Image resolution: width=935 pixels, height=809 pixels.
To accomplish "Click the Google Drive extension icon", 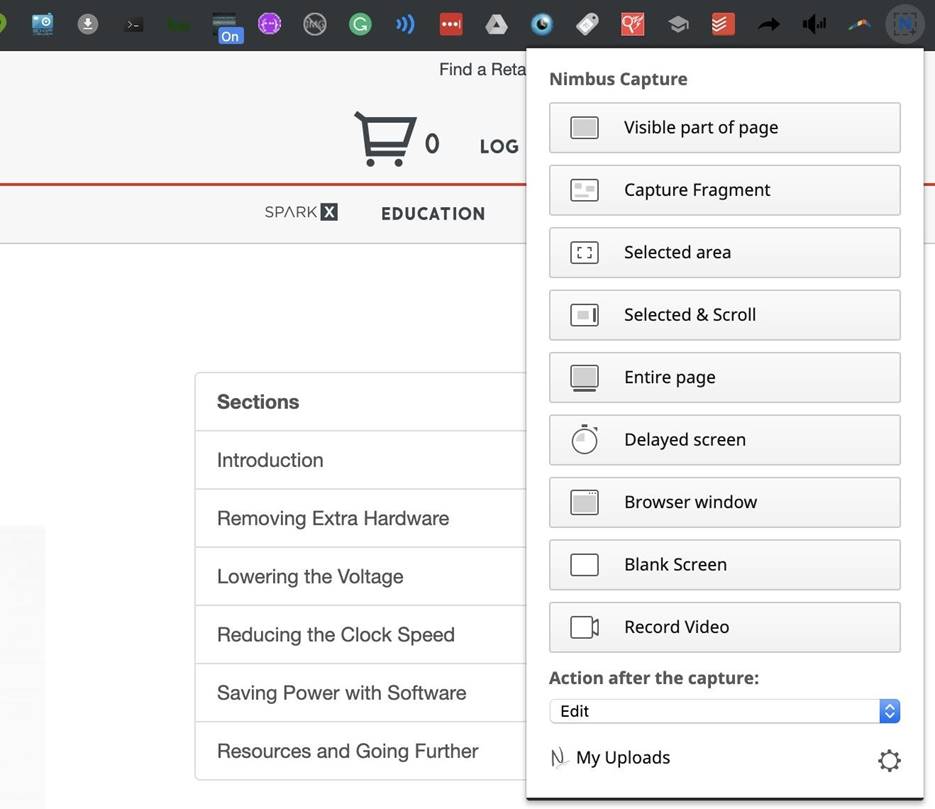I will tap(496, 24).
